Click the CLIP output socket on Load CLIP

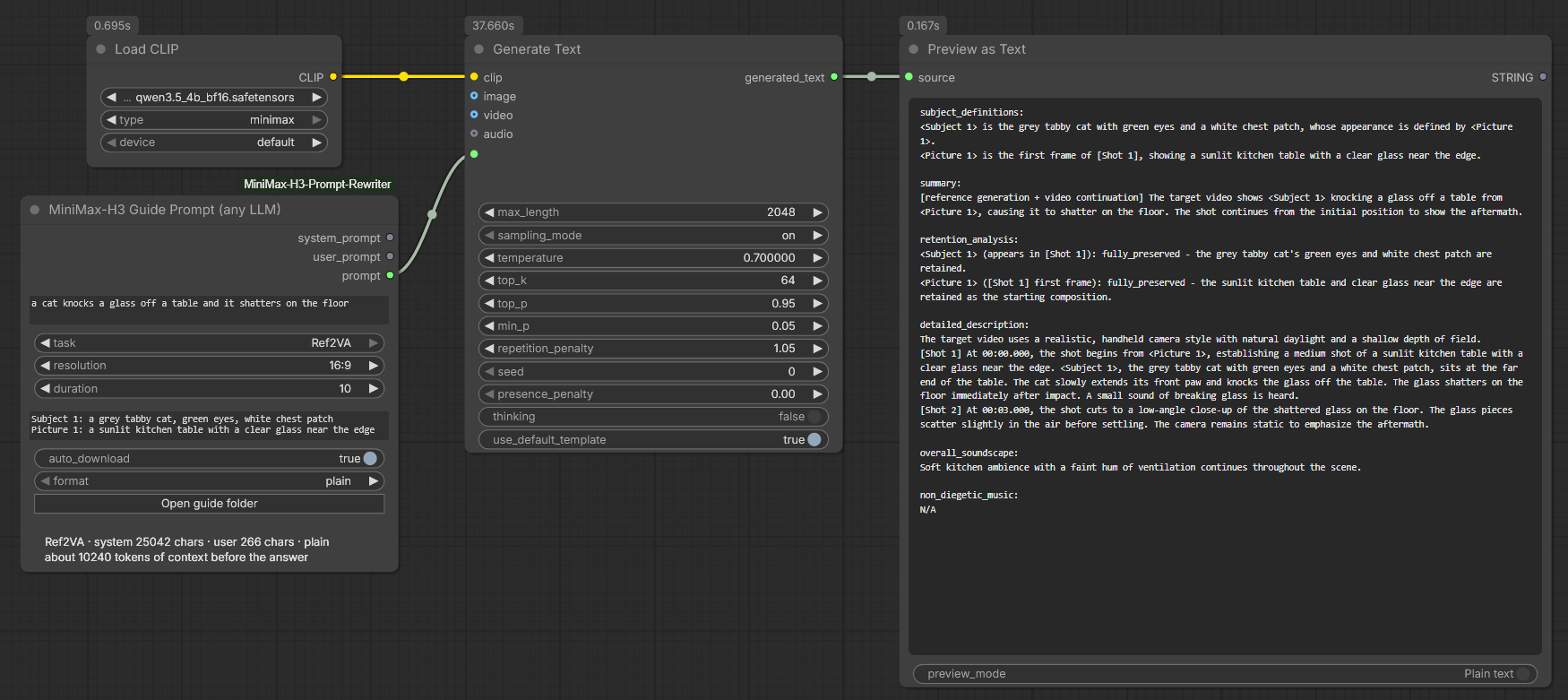333,77
